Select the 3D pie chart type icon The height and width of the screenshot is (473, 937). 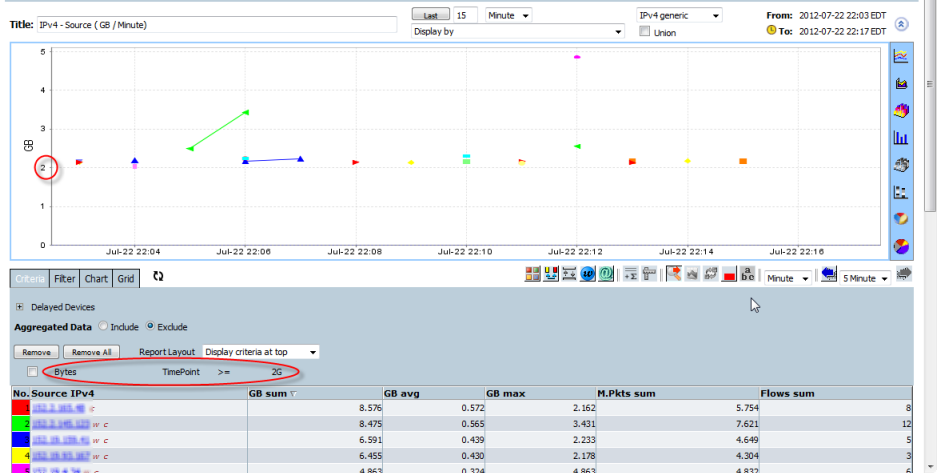click(901, 219)
